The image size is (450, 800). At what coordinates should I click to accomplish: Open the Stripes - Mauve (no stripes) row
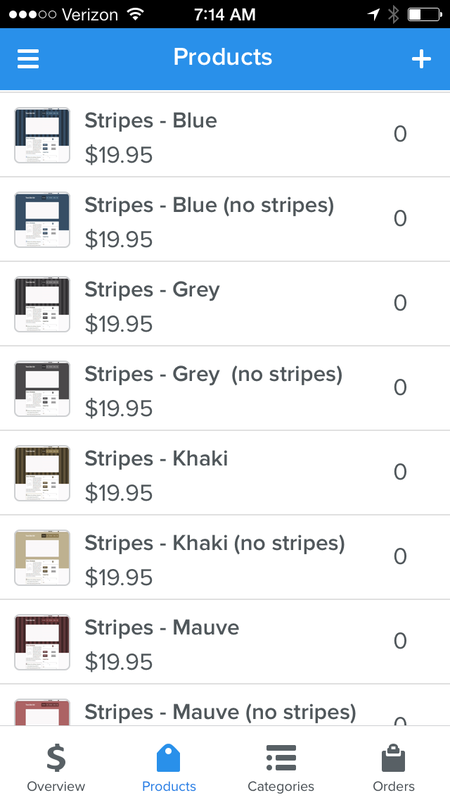pos(225,705)
